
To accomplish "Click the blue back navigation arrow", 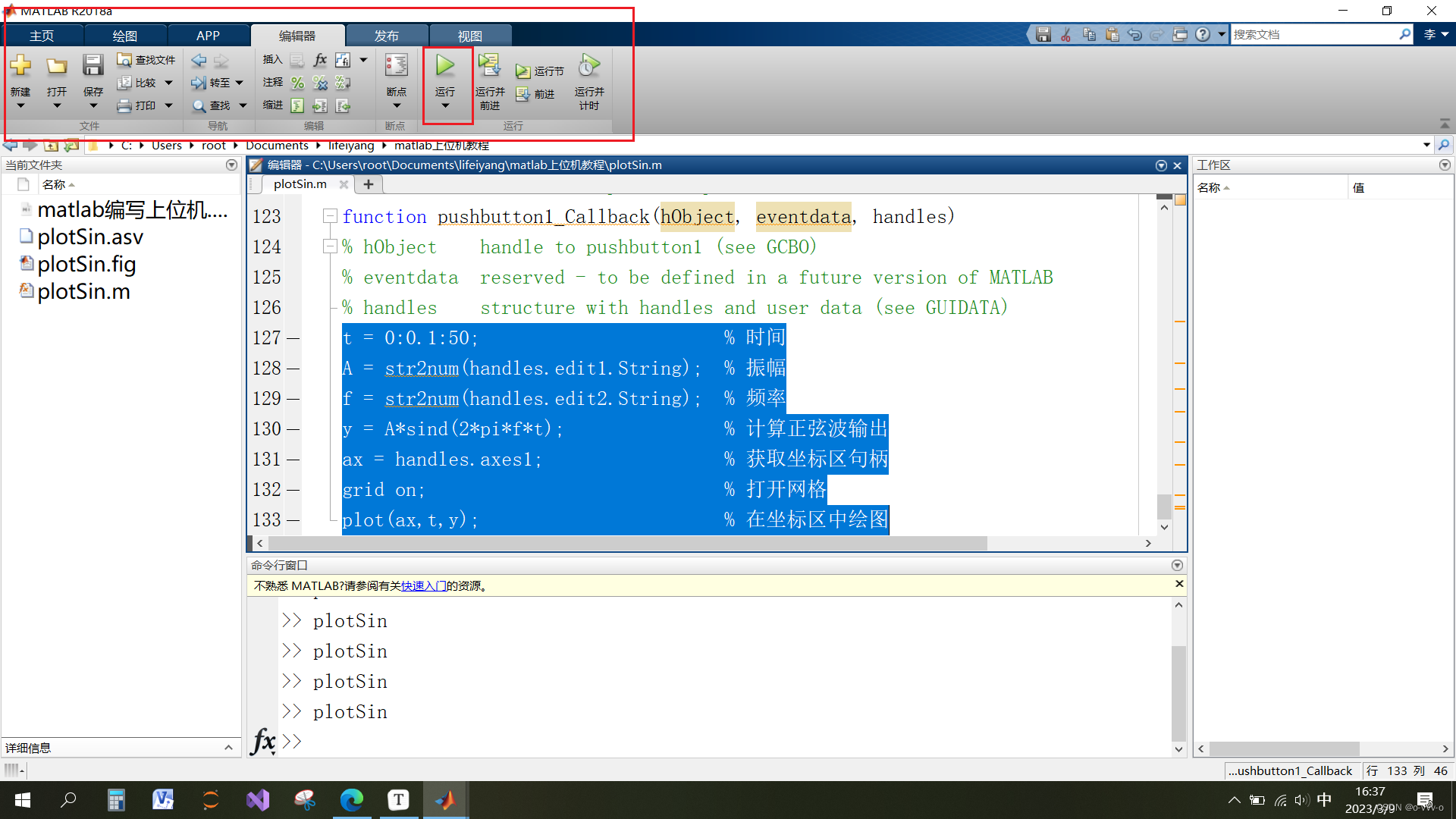I will click(x=199, y=60).
